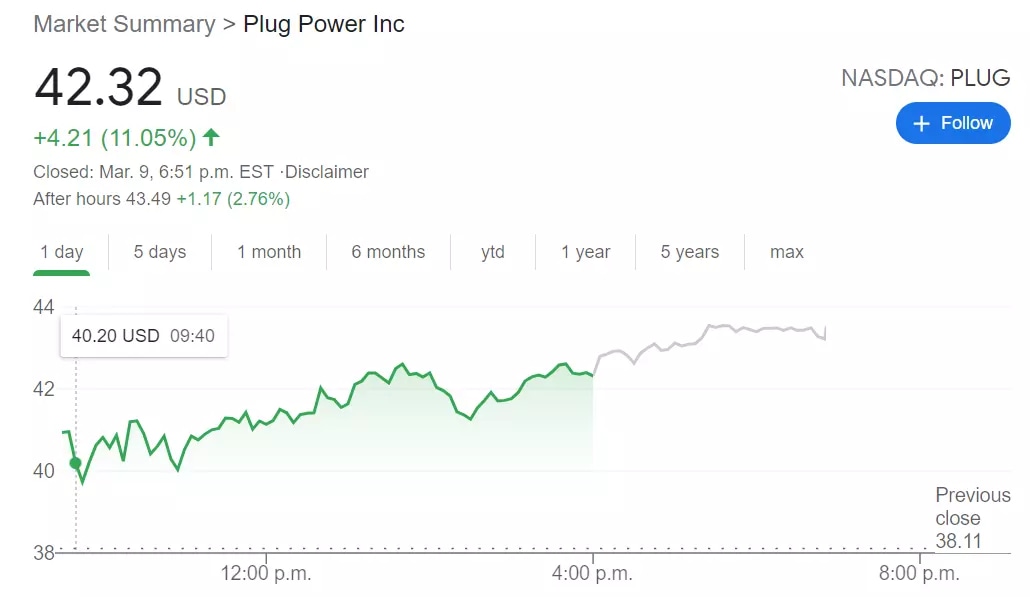The width and height of the screenshot is (1030, 597).
Task: Click the 42.32 stock price
Action: (98, 88)
